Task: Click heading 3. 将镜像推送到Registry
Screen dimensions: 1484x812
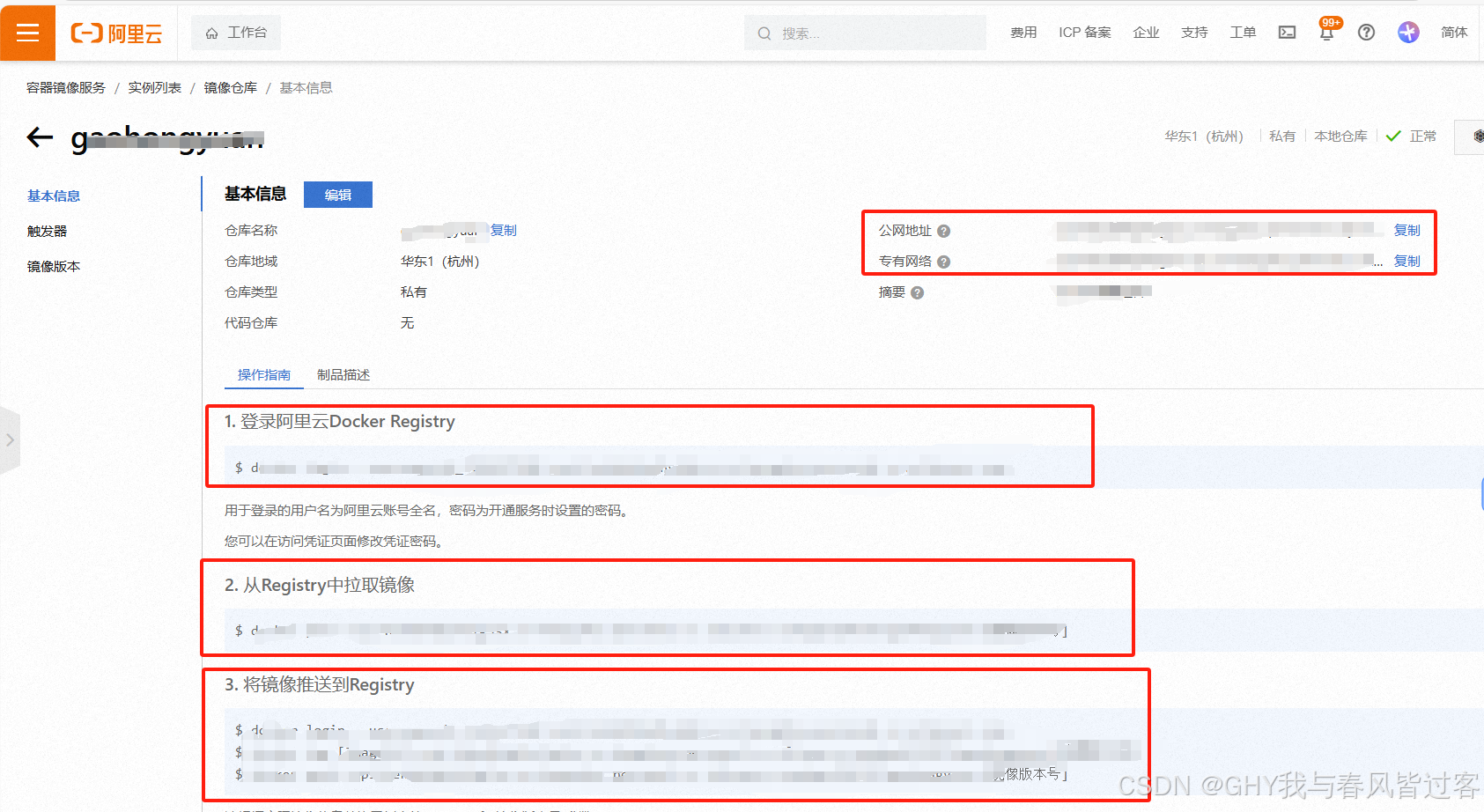Action: pos(320,685)
